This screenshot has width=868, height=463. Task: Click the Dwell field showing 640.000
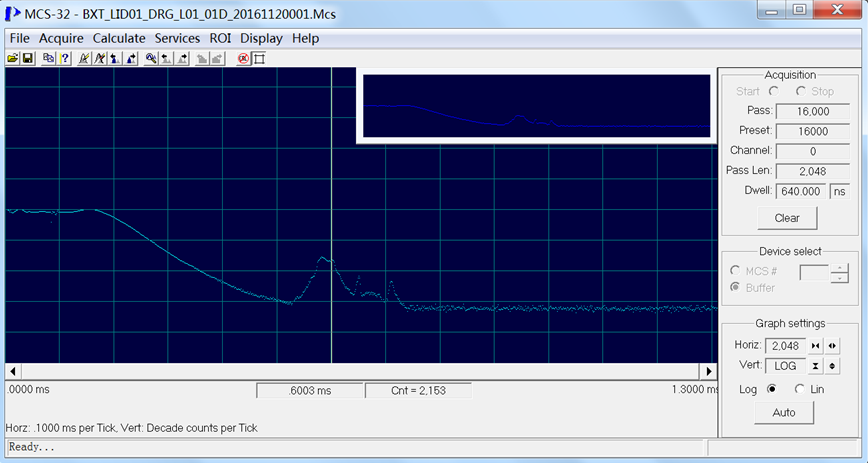(x=800, y=191)
